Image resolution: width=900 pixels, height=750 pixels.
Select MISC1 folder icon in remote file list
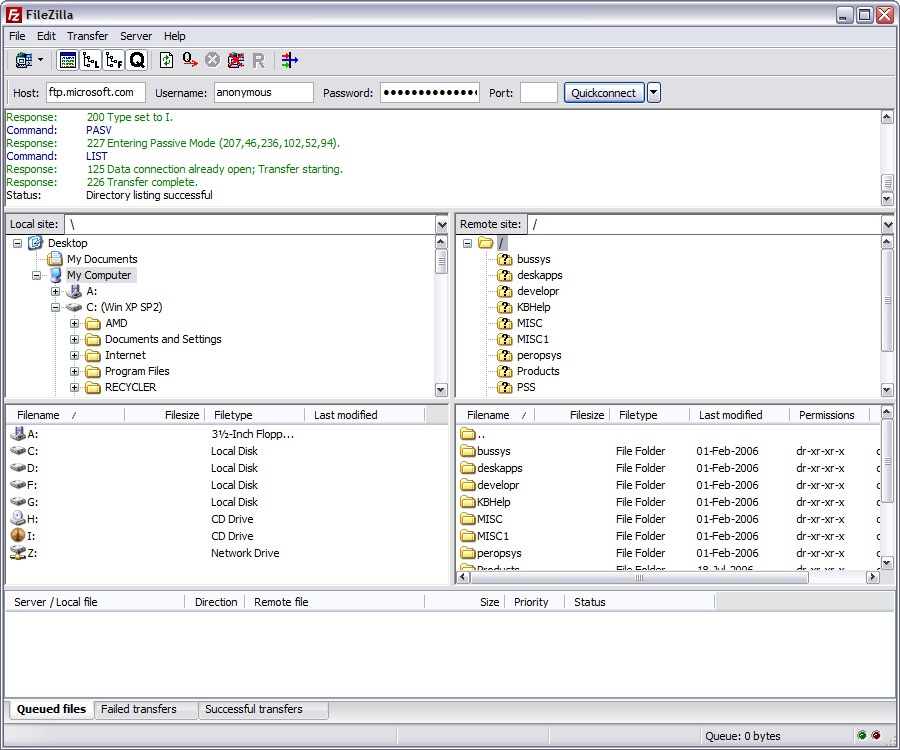pos(468,536)
